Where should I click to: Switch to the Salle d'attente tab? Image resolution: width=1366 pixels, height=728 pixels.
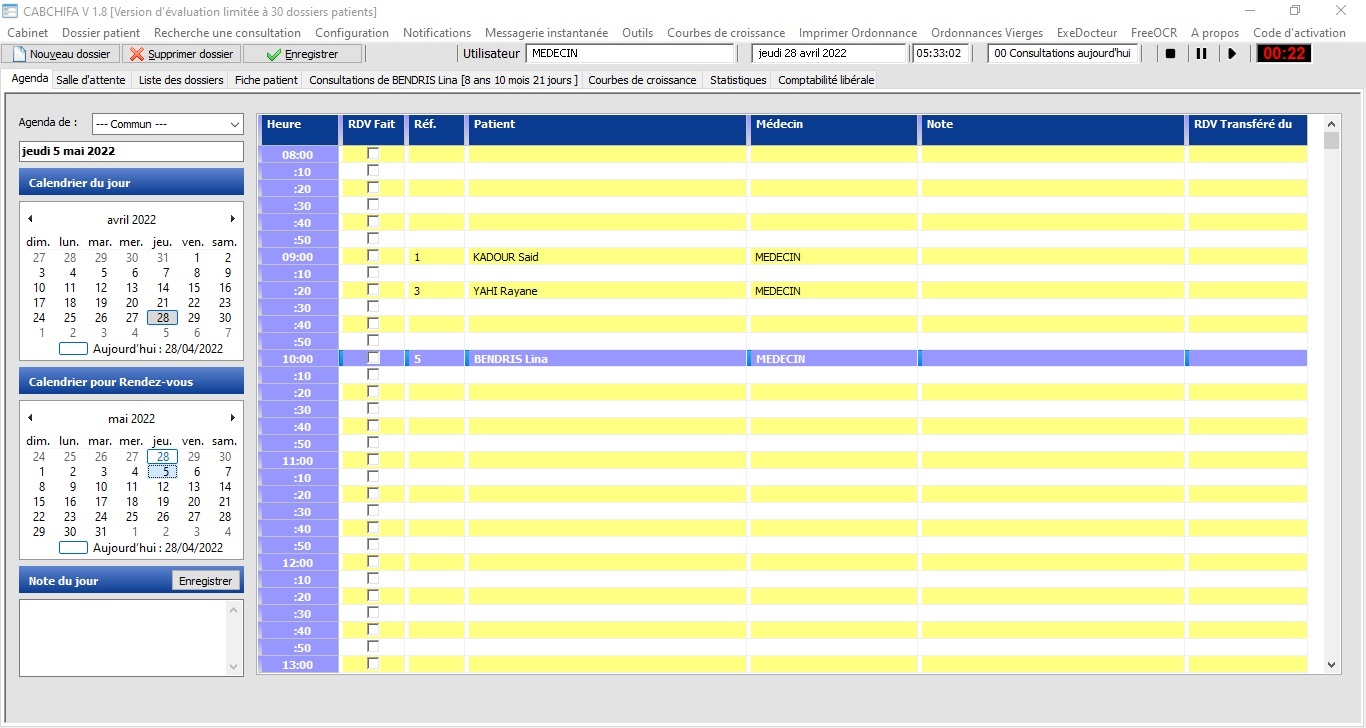point(92,80)
